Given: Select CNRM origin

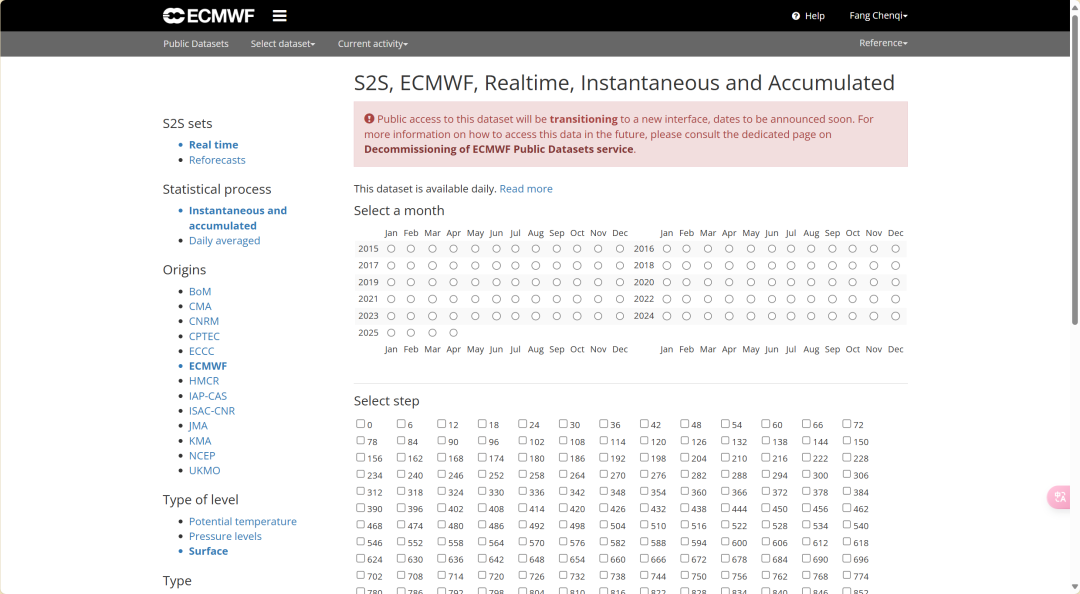Looking at the screenshot, I should pos(204,321).
